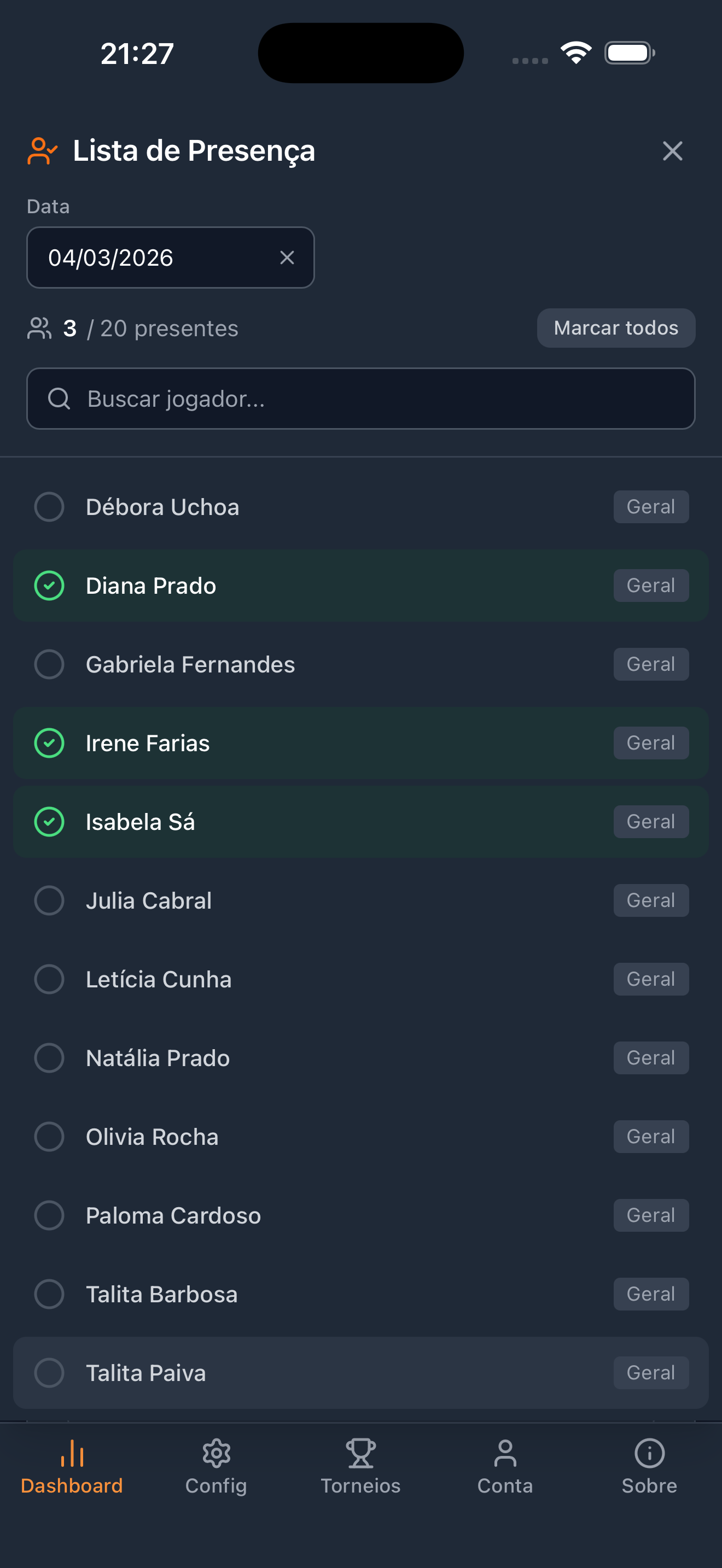Mark Julia Cabral as present

[x=49, y=901]
